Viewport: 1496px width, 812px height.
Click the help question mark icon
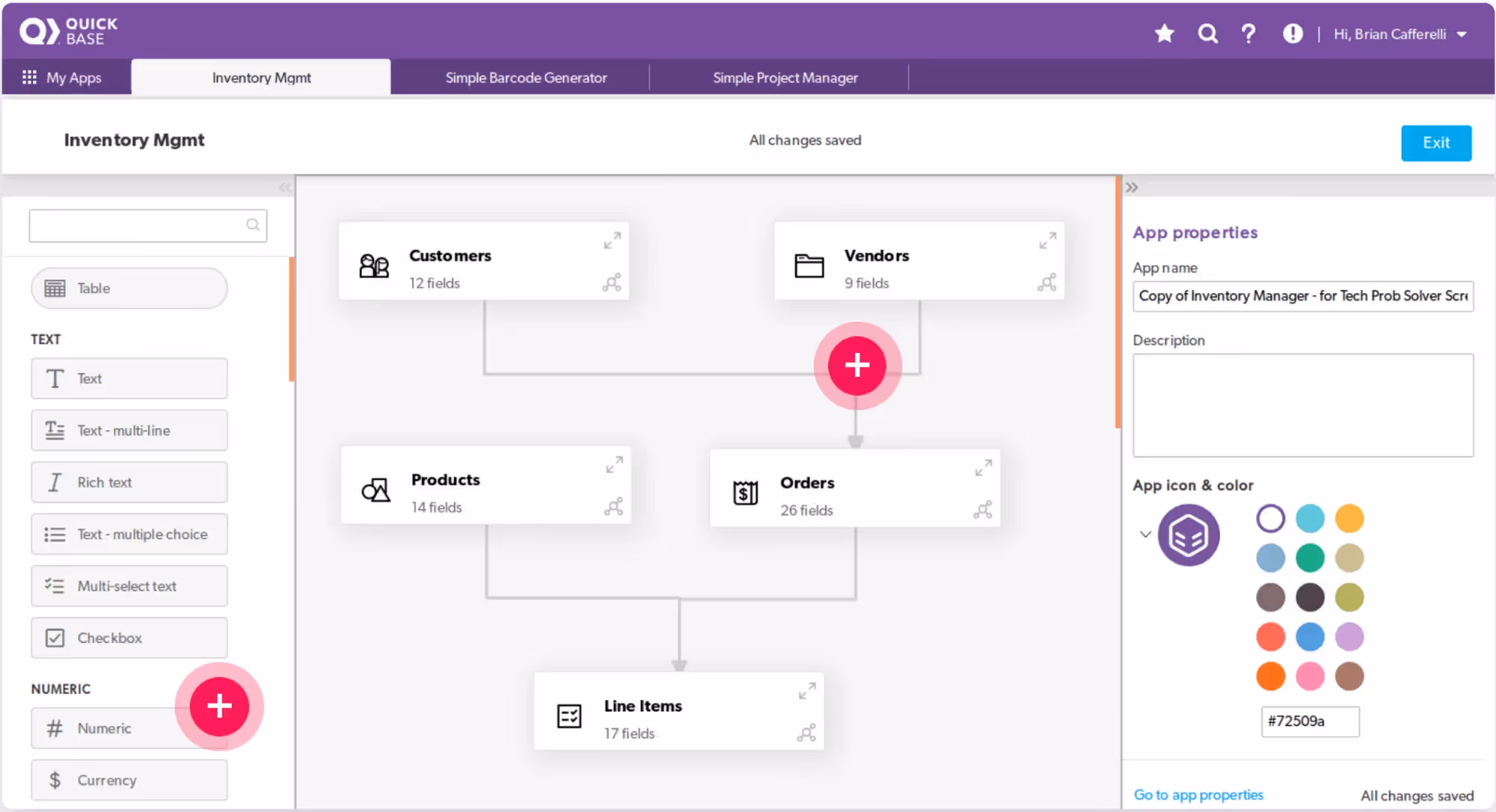(x=1248, y=33)
